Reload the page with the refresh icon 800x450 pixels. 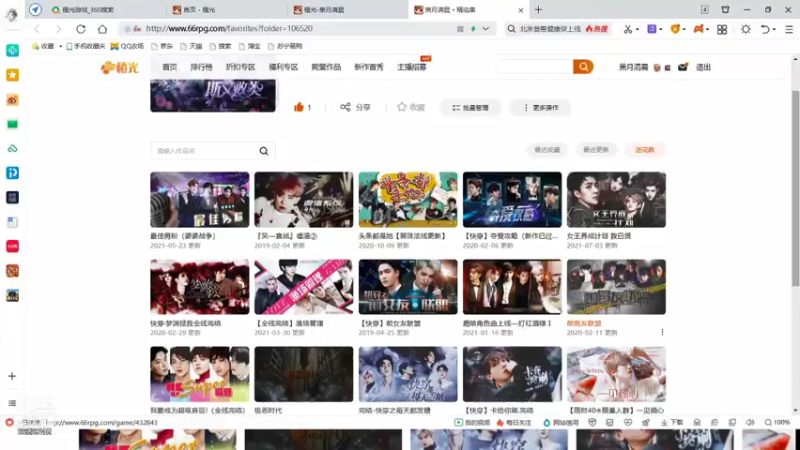point(81,29)
